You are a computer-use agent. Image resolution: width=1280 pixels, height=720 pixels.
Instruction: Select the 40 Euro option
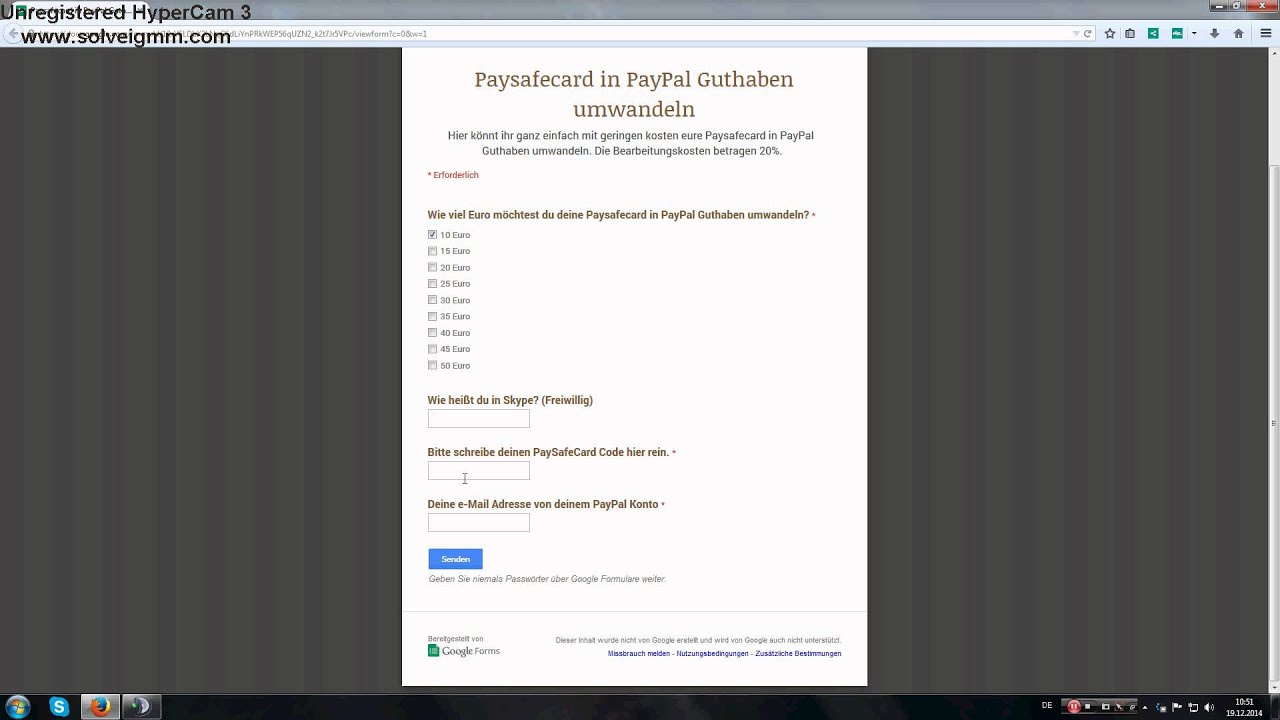point(432,333)
